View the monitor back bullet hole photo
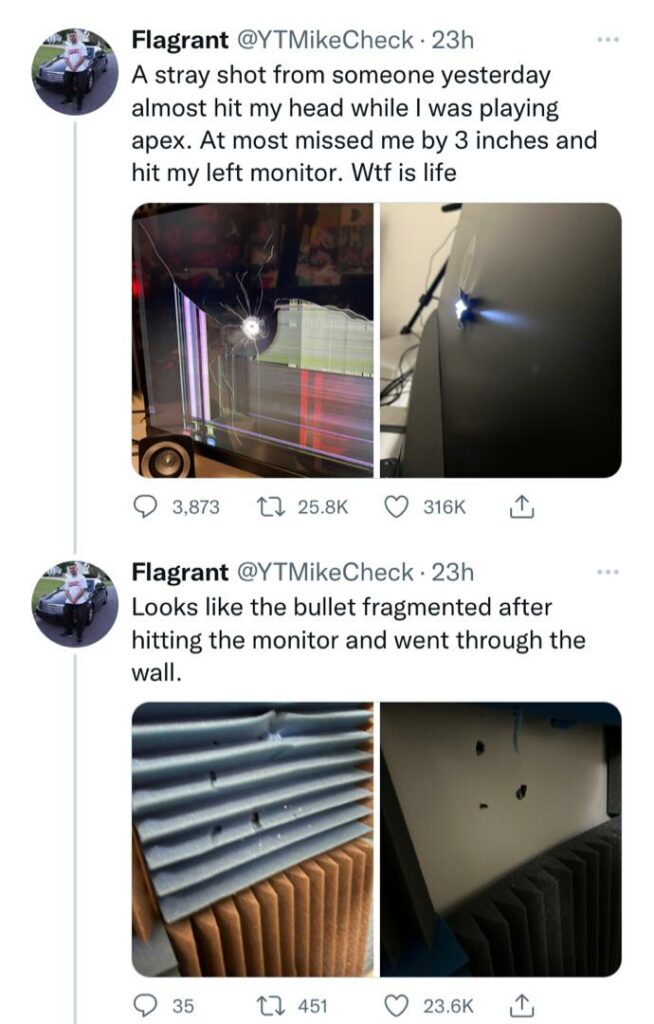The height and width of the screenshot is (1024, 654). pyautogui.click(x=500, y=340)
